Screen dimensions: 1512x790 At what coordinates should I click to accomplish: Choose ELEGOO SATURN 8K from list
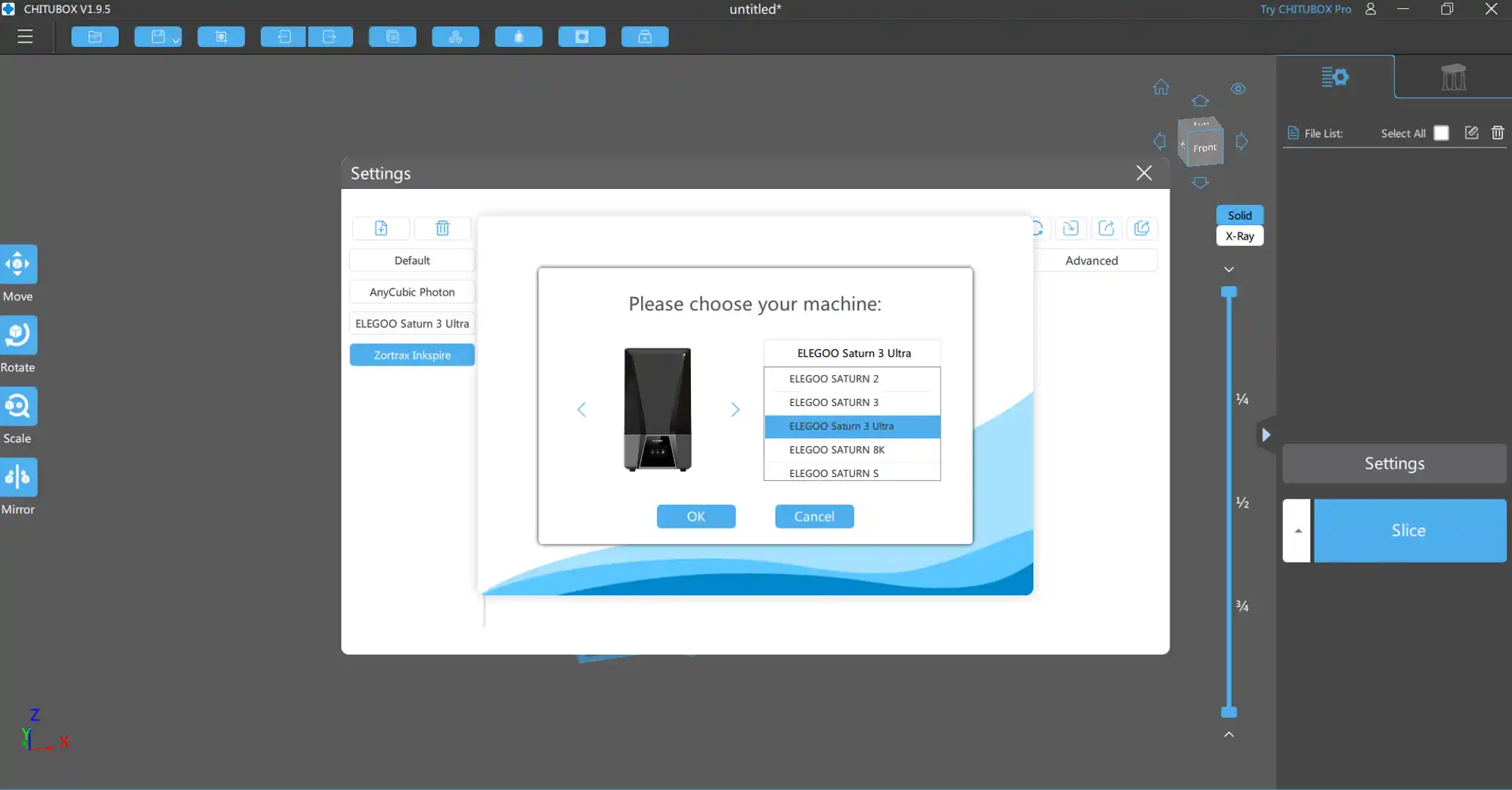coord(852,450)
